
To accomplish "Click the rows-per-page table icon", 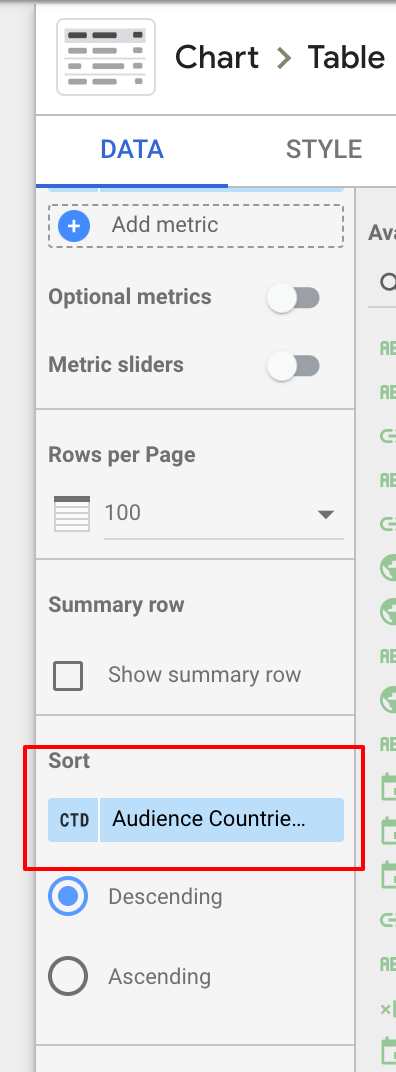I will [x=72, y=513].
